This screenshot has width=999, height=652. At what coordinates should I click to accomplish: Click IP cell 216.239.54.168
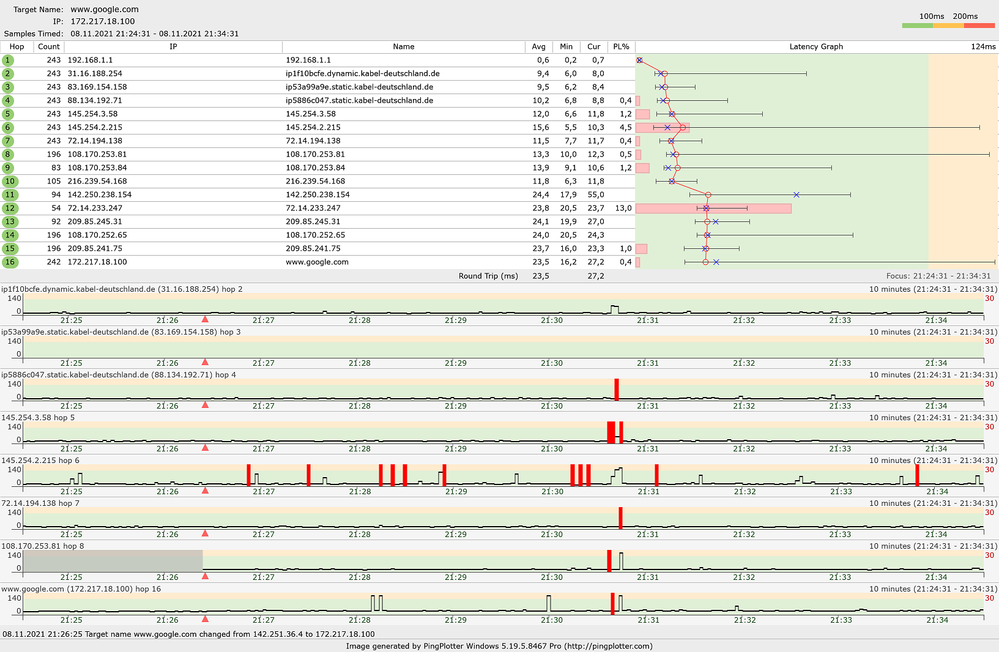pyautogui.click(x=97, y=181)
